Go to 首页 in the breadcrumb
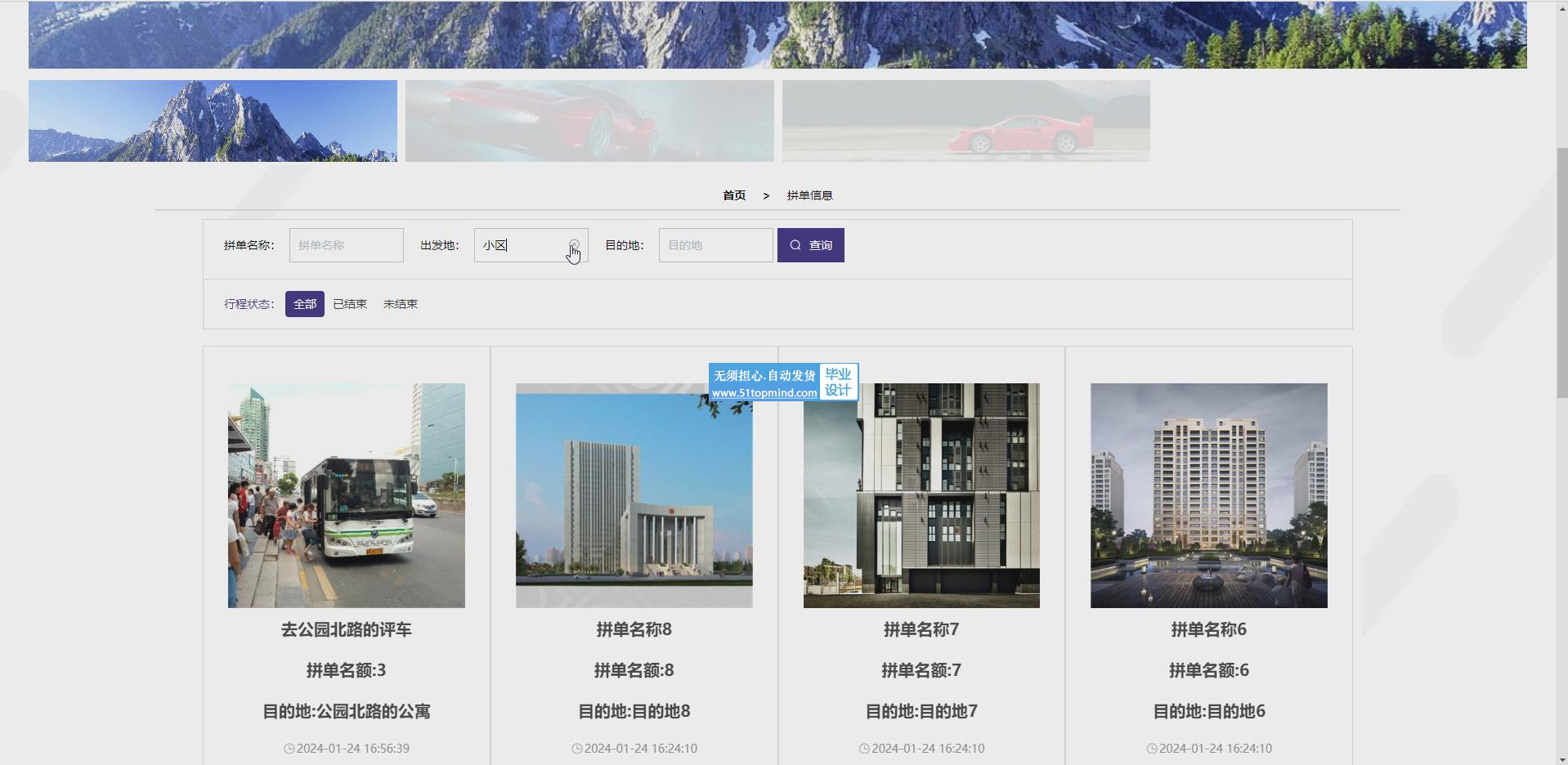The width and height of the screenshot is (1568, 765). [x=734, y=195]
